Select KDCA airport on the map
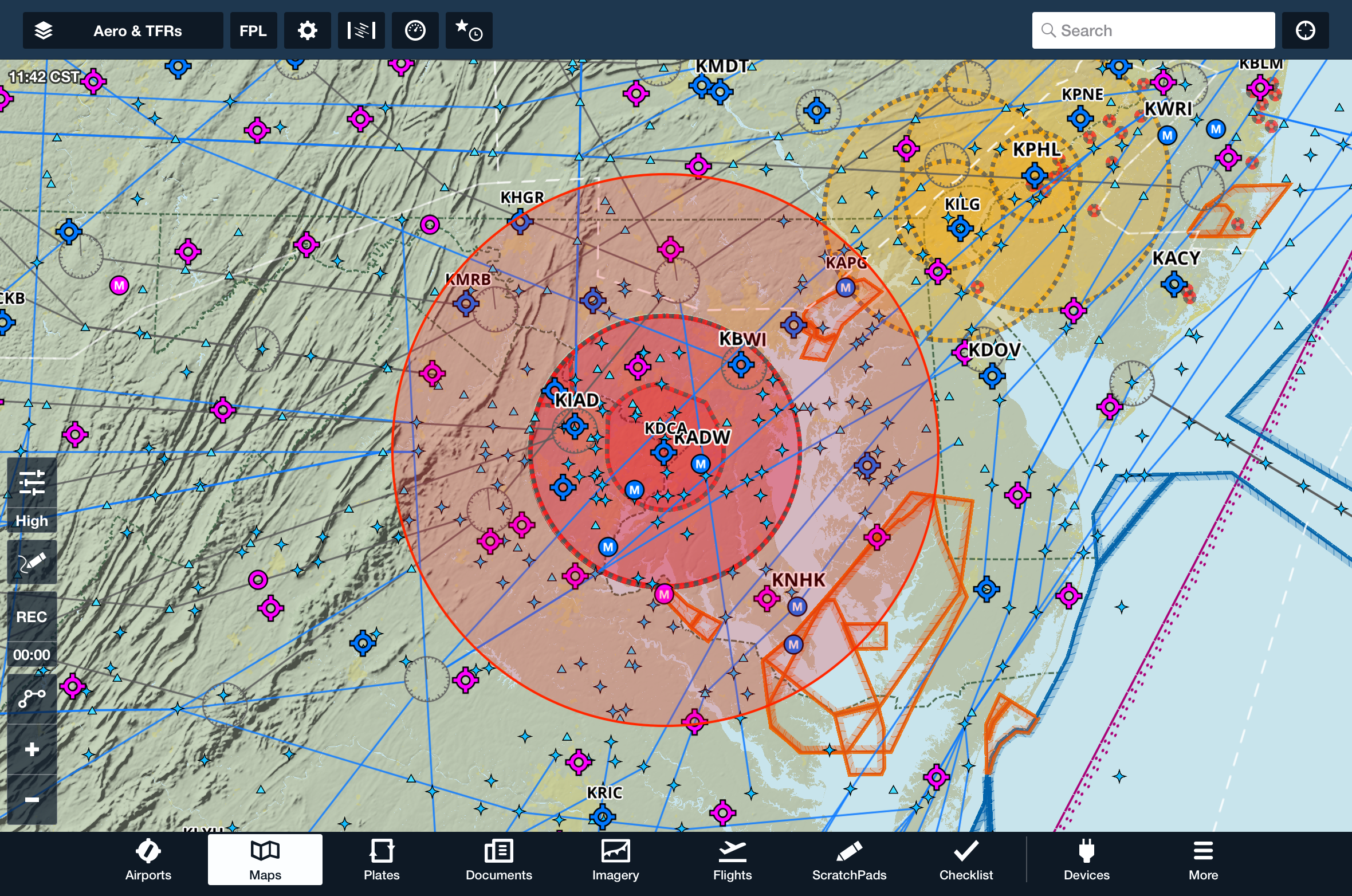The width and height of the screenshot is (1352, 896). point(664,453)
